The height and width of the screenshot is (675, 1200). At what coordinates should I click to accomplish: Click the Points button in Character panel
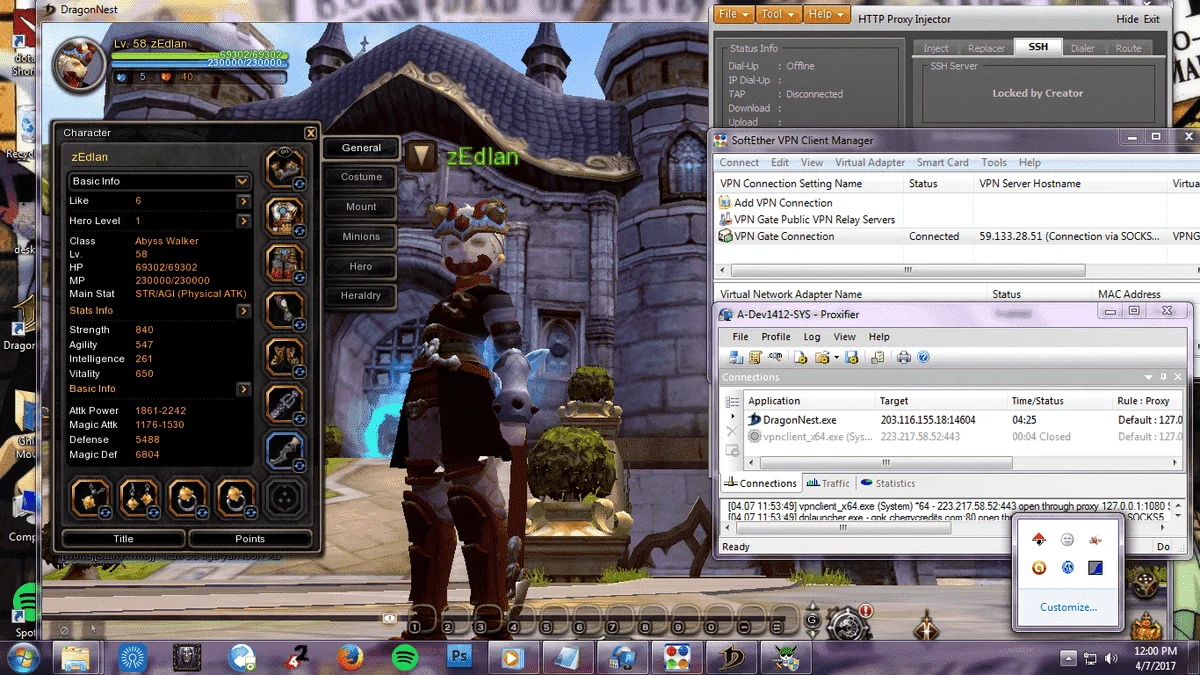click(250, 539)
